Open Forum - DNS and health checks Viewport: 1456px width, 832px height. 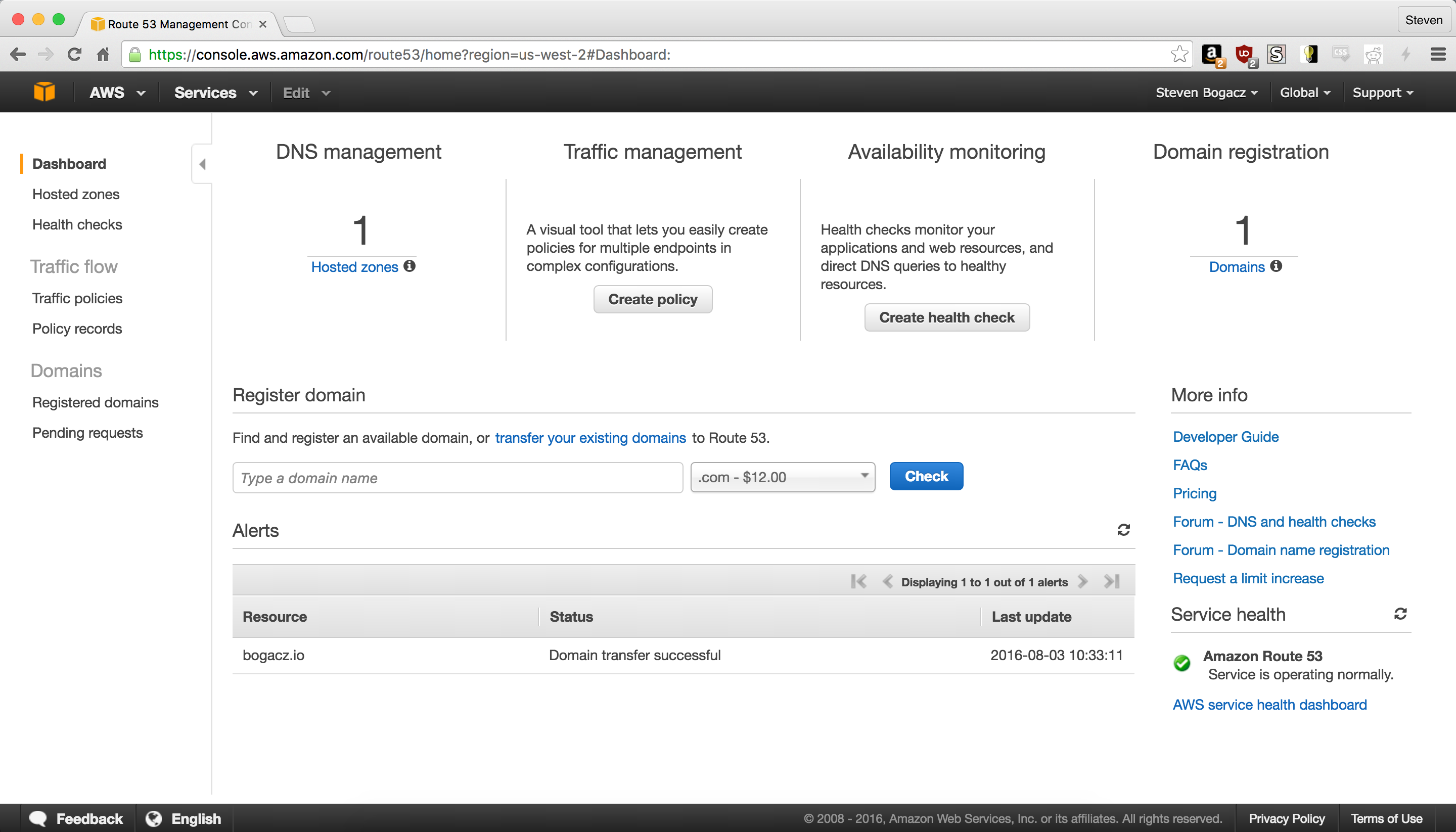tap(1273, 522)
